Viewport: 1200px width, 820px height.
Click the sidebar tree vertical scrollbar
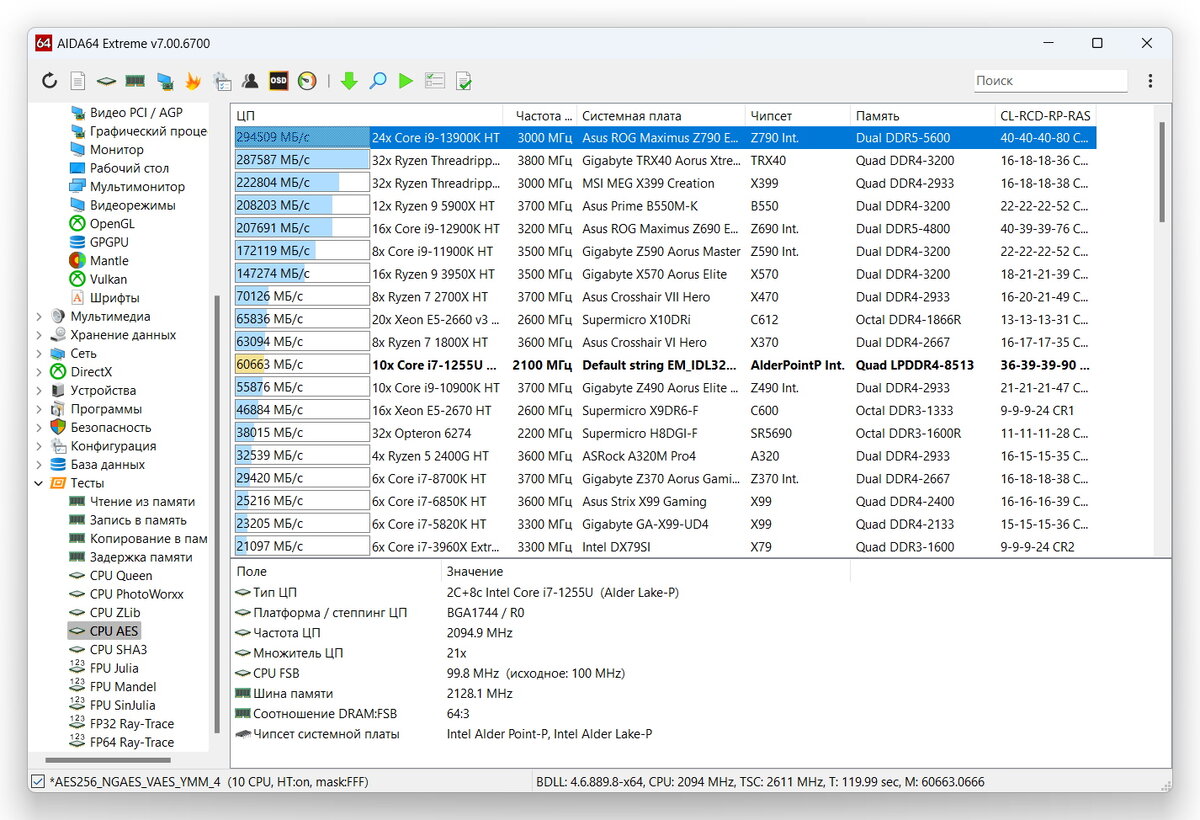[x=215, y=516]
